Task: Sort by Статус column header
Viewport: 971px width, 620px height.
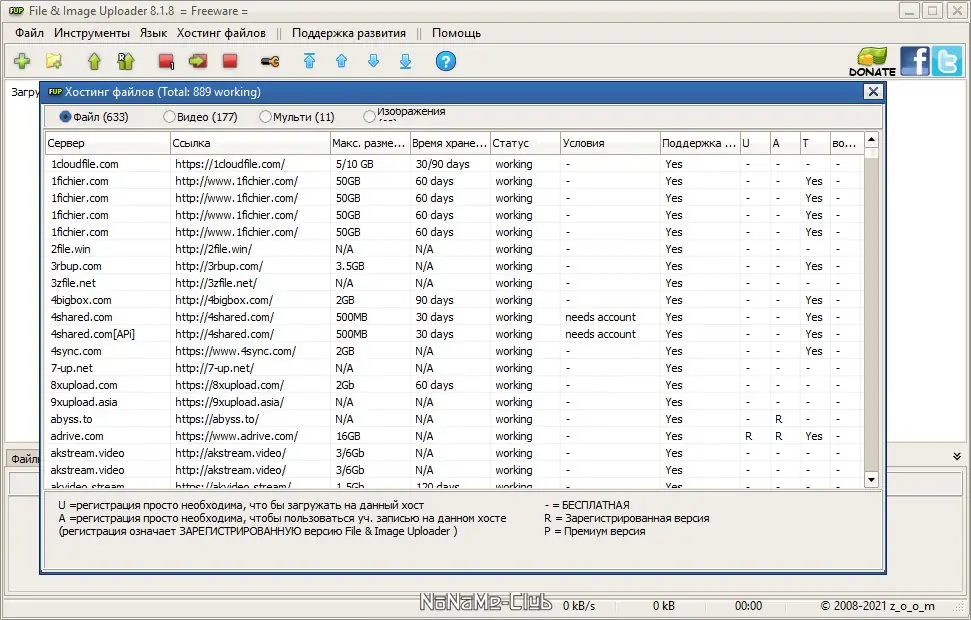Action: (525, 143)
